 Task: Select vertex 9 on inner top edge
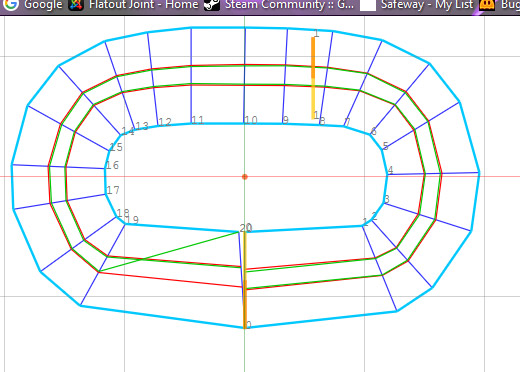point(283,124)
